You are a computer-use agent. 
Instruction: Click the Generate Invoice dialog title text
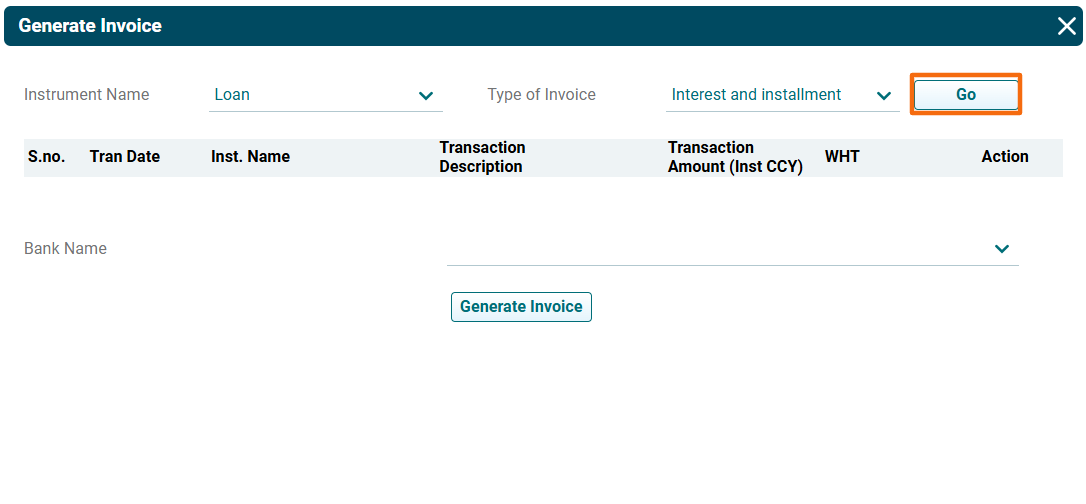(x=90, y=26)
